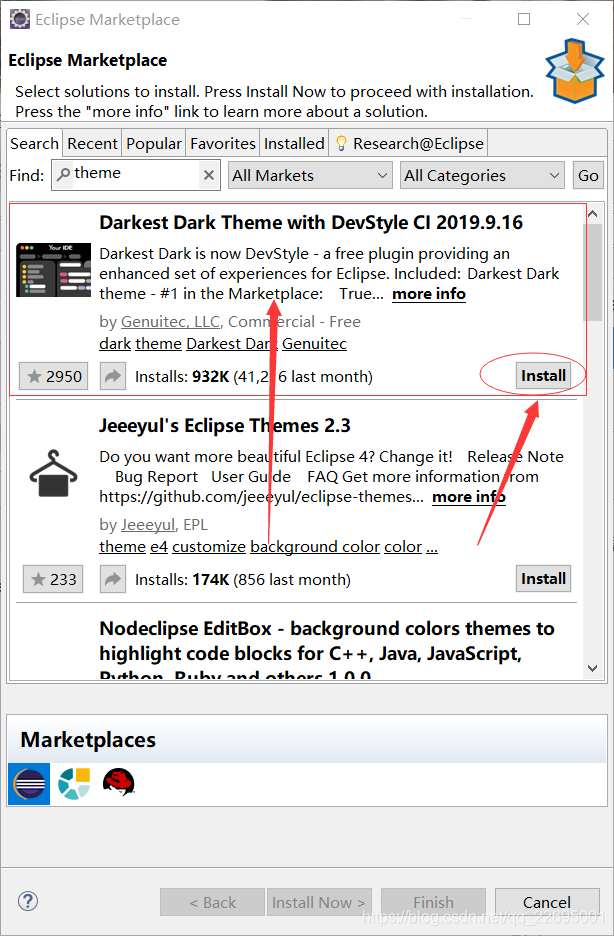The width and height of the screenshot is (614, 936).
Task: Open the help question mark icon
Action: [28, 901]
